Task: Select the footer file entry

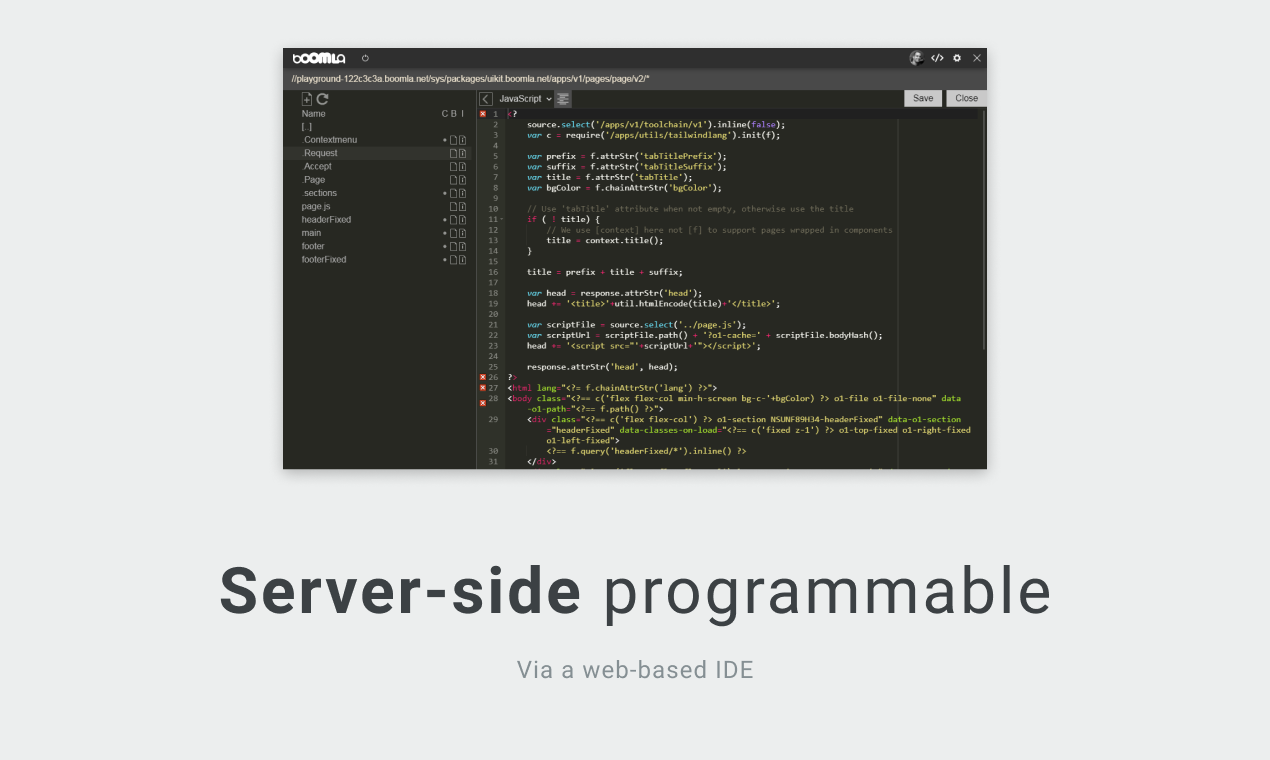Action: (313, 246)
